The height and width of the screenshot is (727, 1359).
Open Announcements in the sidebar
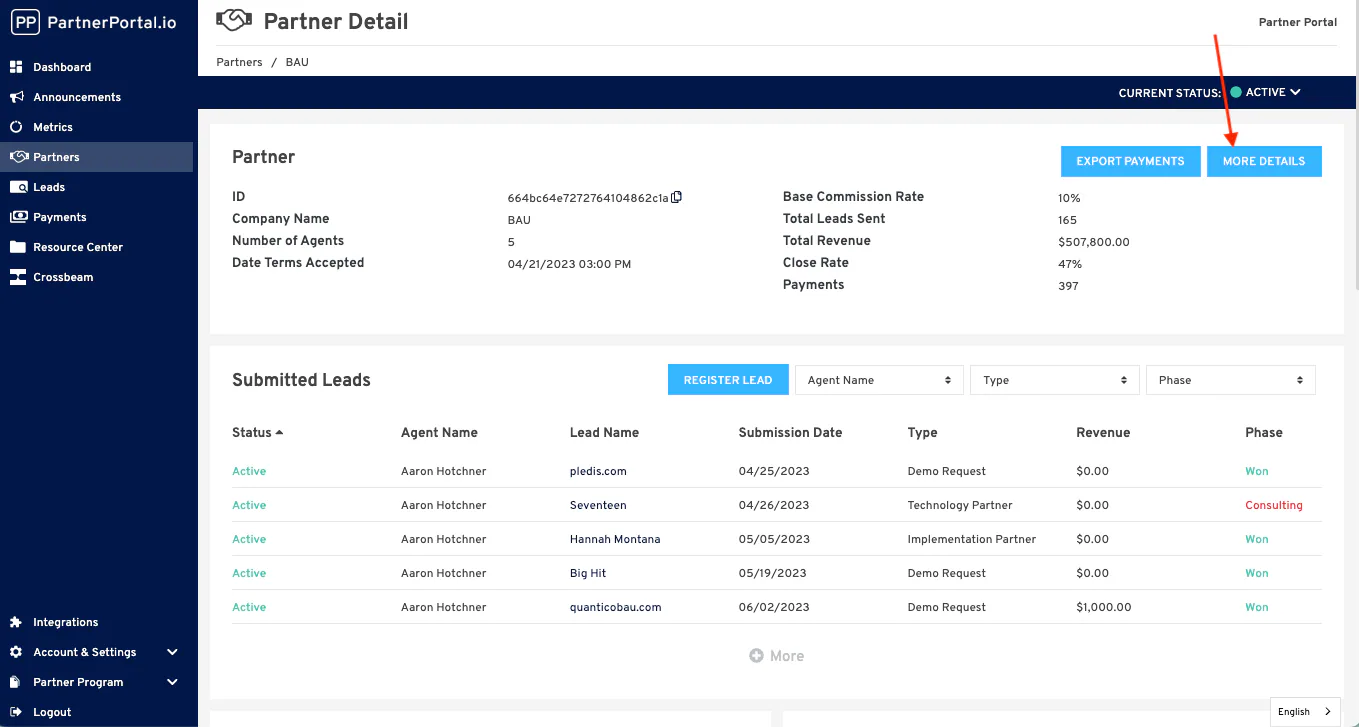point(77,97)
